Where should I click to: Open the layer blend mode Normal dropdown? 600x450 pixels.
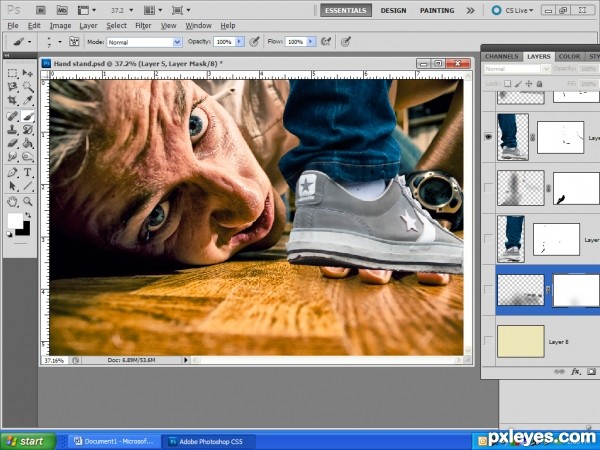point(517,69)
